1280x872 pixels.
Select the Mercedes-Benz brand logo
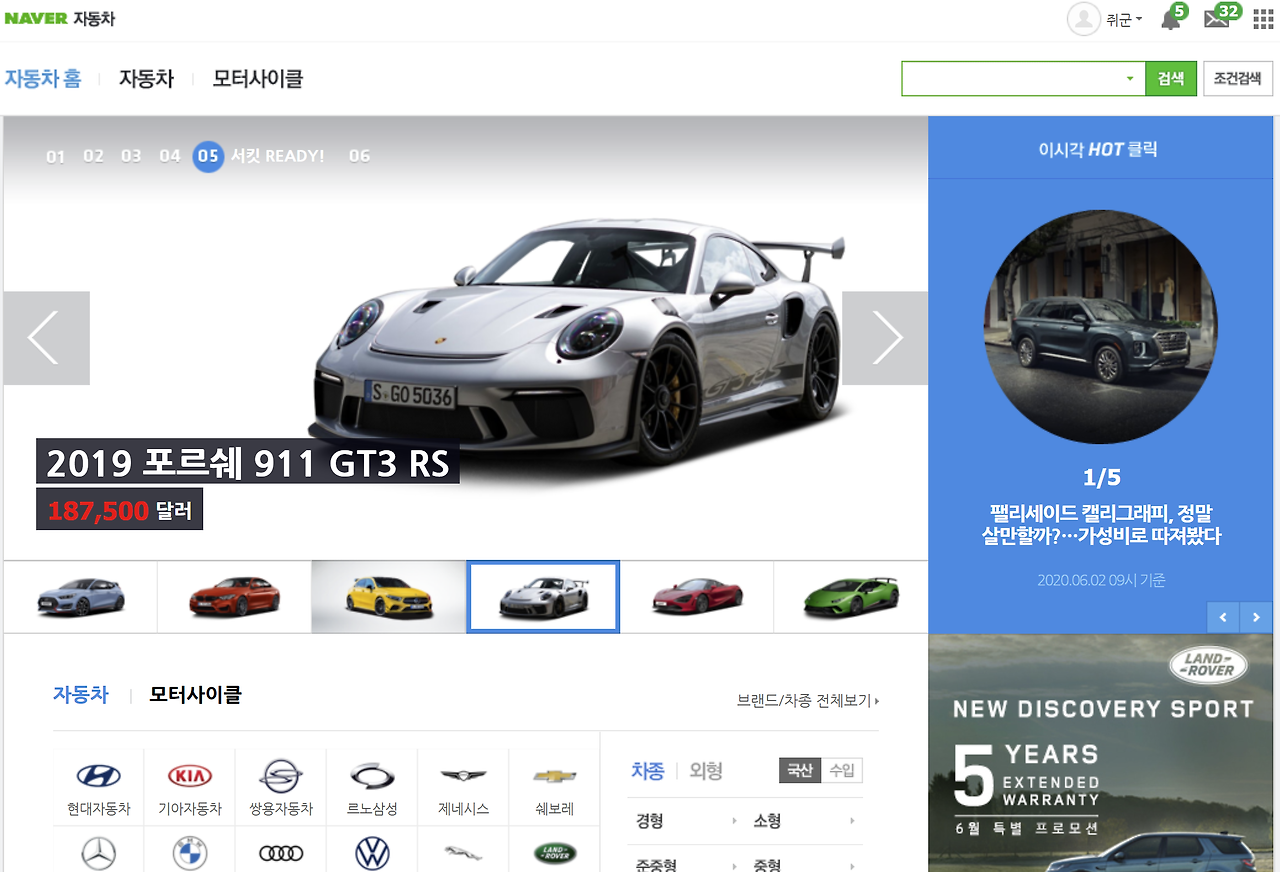97,851
